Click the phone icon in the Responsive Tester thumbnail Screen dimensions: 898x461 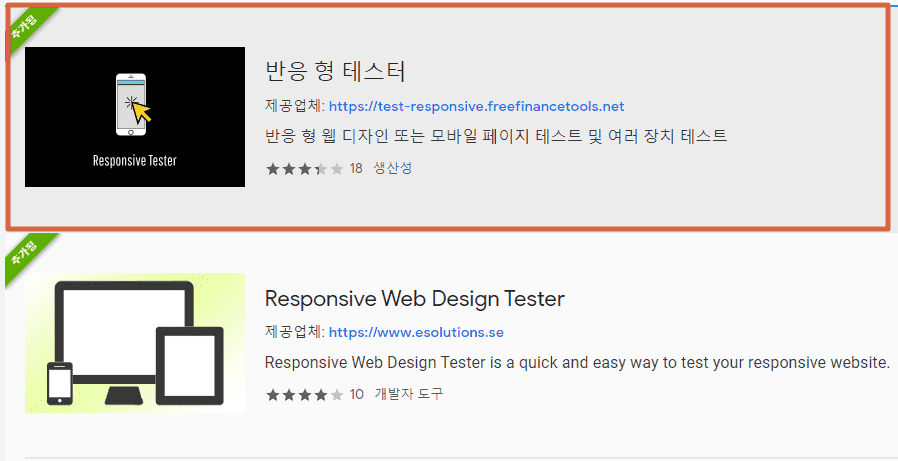(126, 103)
